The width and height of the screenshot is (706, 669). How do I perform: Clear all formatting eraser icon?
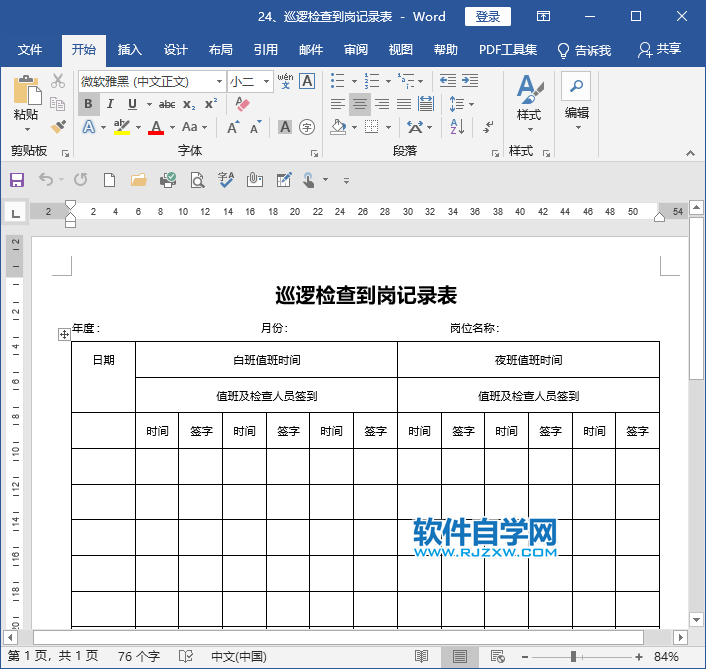point(242,104)
